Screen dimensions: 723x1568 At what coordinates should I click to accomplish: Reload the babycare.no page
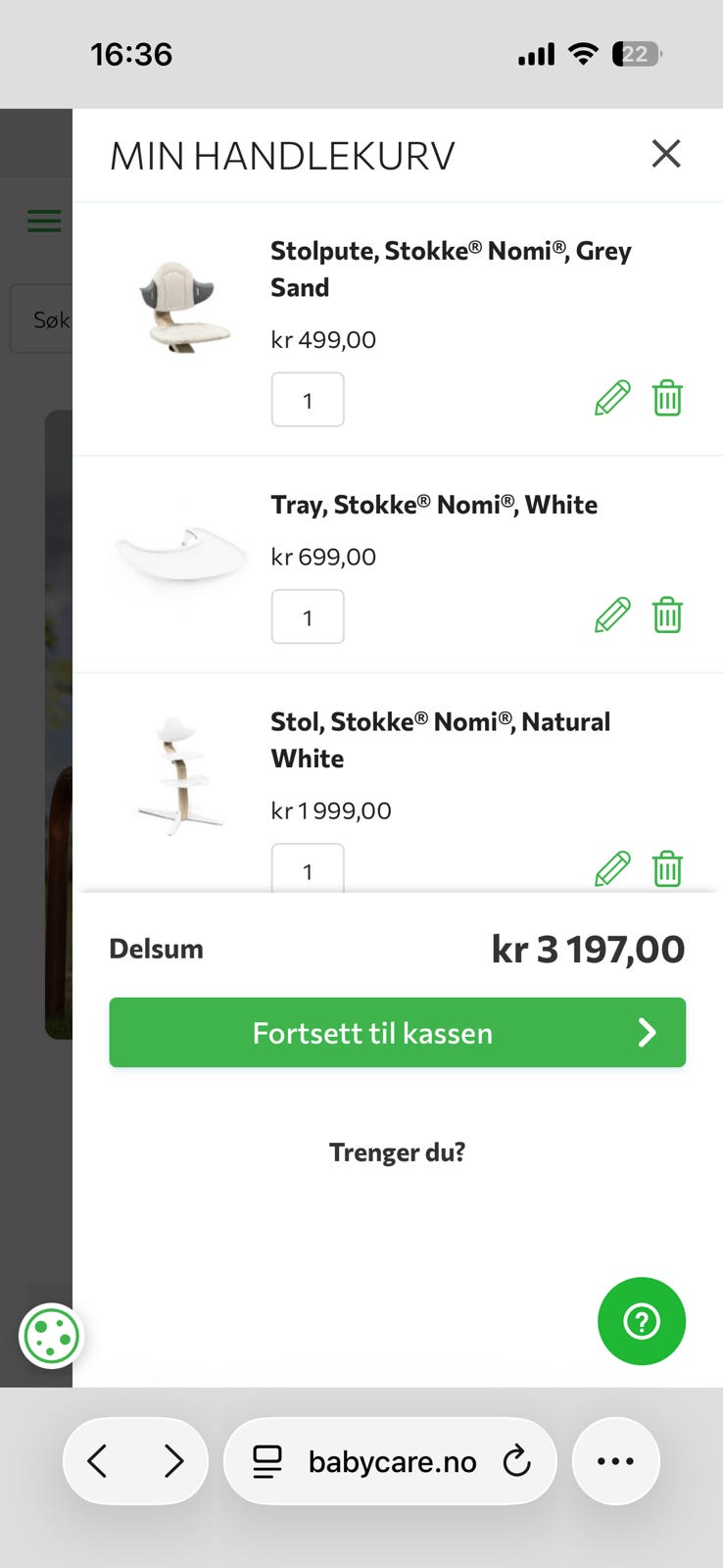pyautogui.click(x=516, y=1461)
